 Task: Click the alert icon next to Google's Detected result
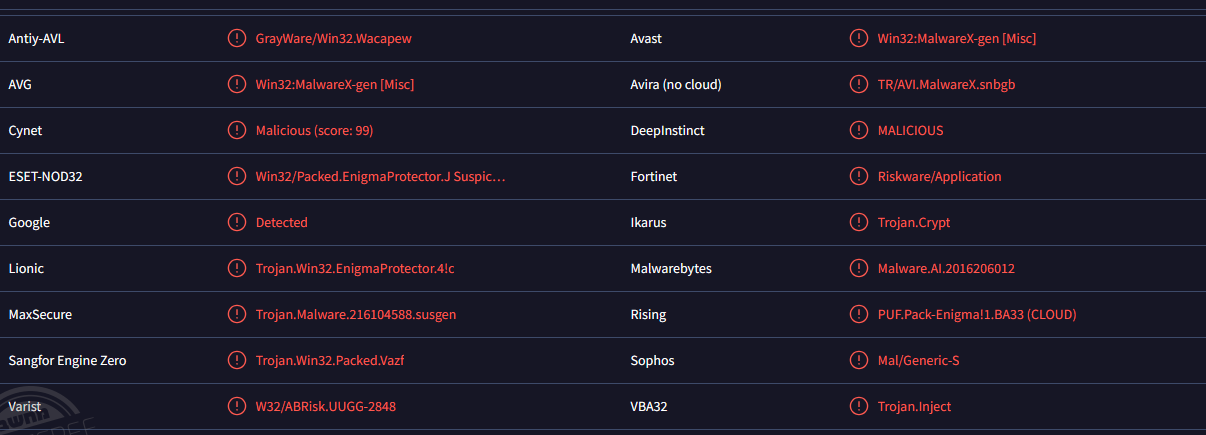[236, 223]
